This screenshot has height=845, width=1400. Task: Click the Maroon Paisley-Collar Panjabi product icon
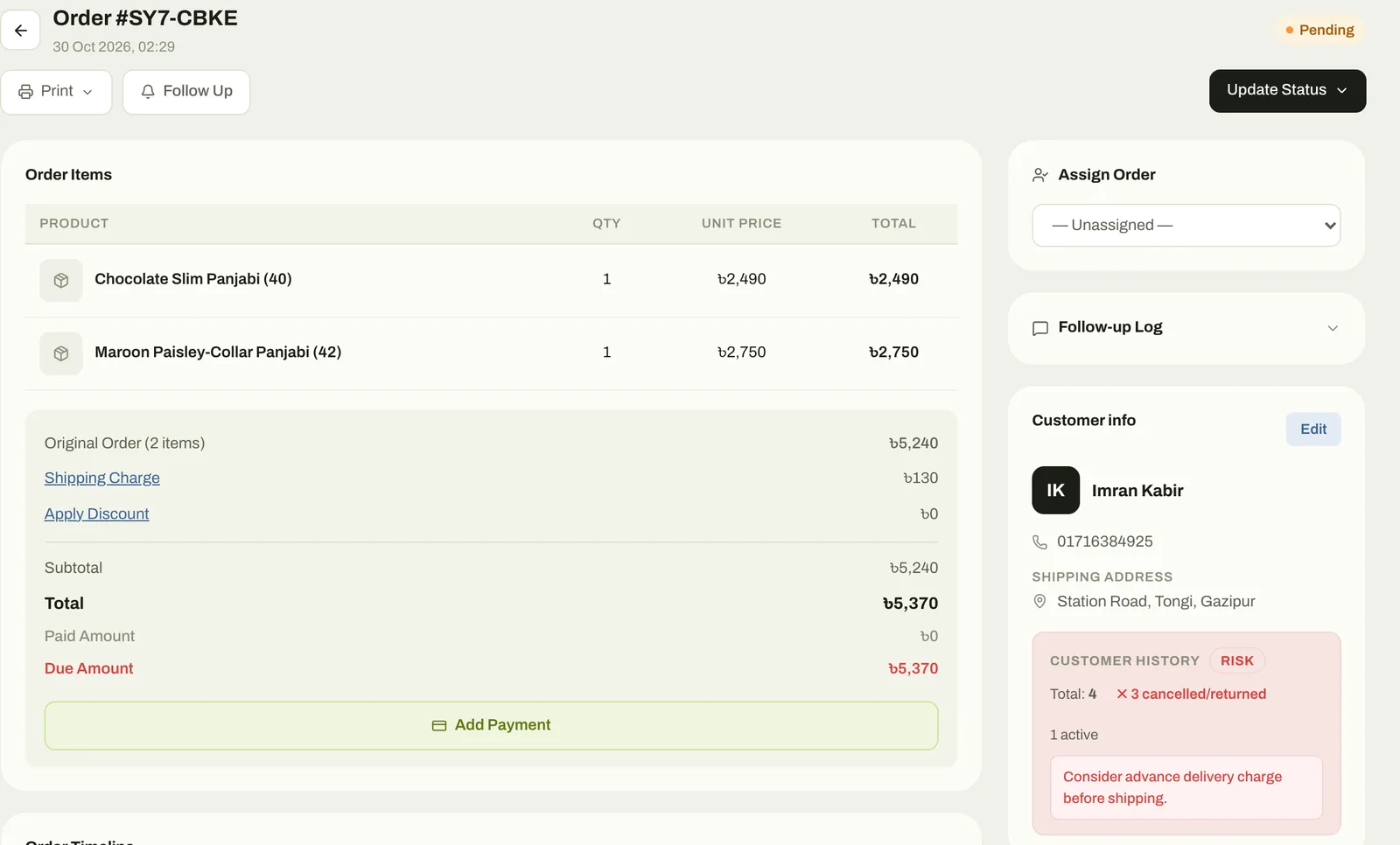61,353
